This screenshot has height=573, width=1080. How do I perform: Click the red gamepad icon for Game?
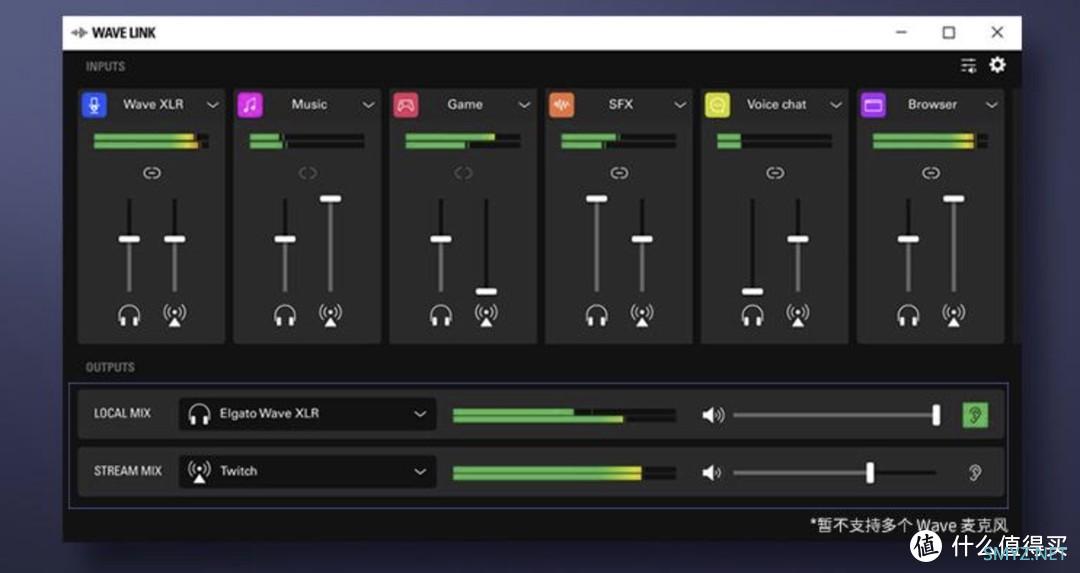406,105
